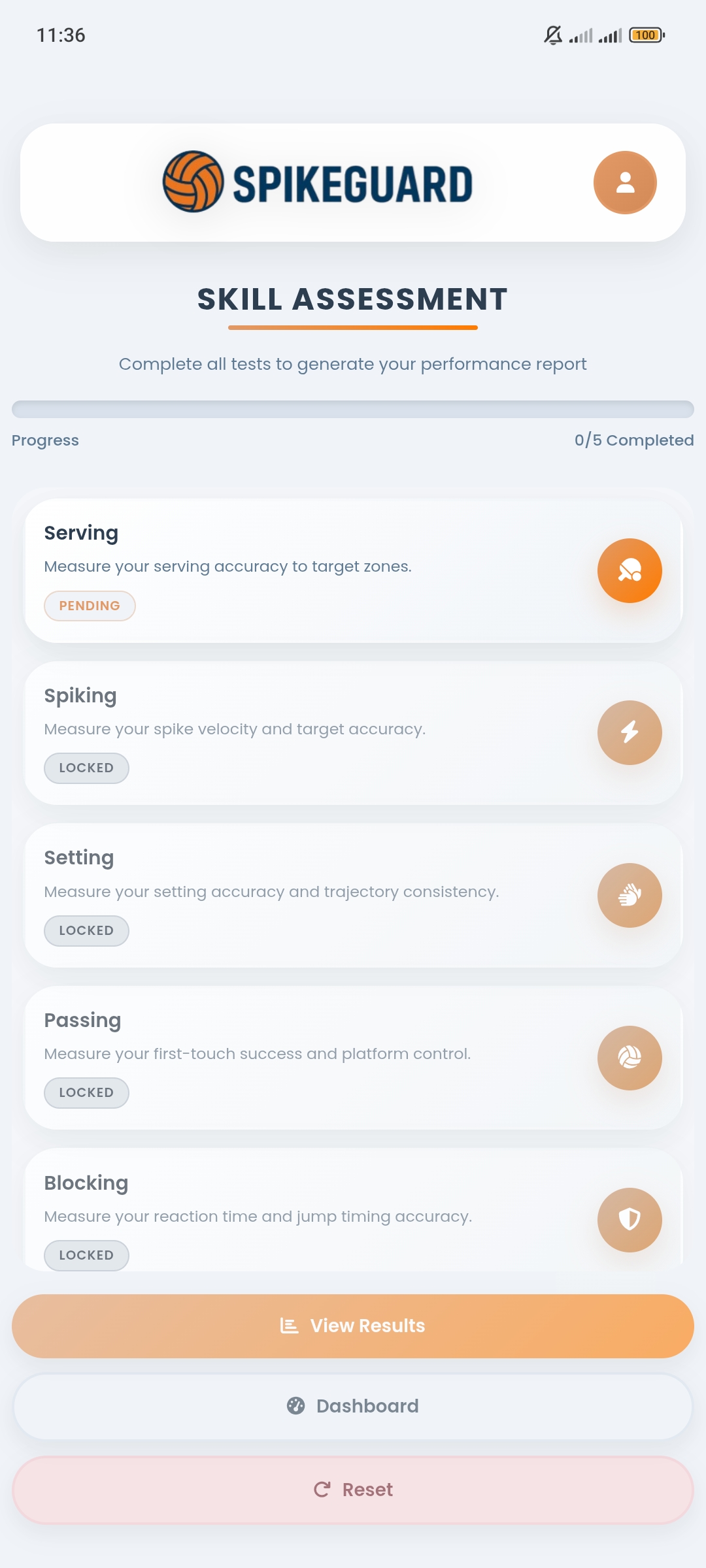
Task: Tap the orange Serving paddle icon
Action: [630, 570]
